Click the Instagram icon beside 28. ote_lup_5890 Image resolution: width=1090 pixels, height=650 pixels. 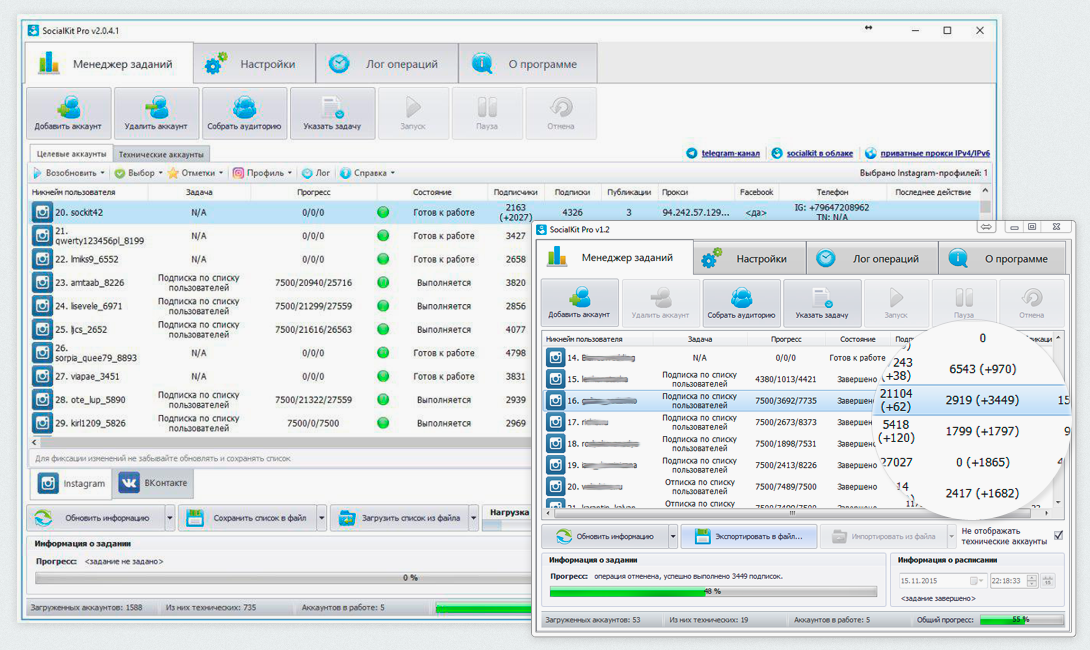point(42,400)
